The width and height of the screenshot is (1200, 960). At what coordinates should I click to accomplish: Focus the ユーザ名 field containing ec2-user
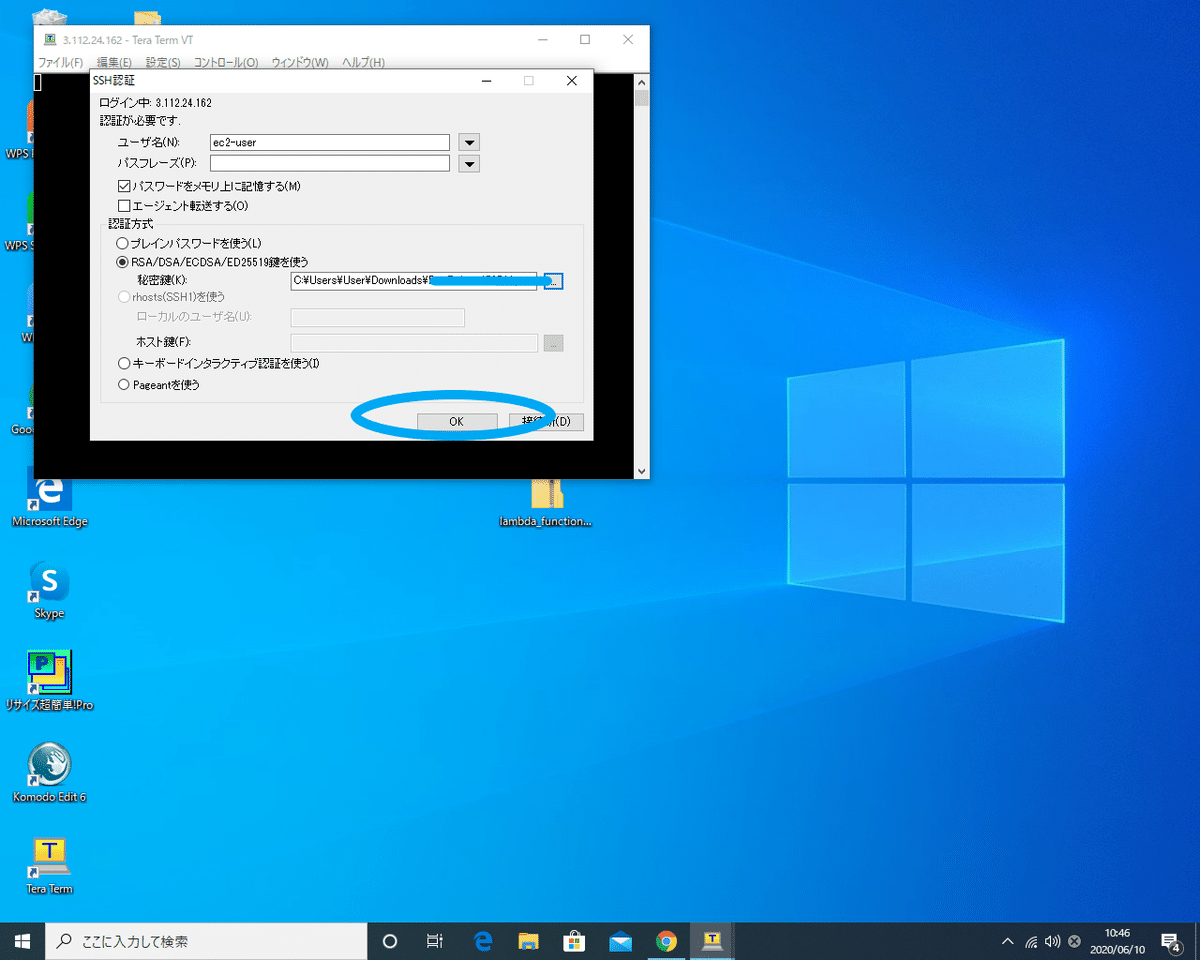[330, 143]
